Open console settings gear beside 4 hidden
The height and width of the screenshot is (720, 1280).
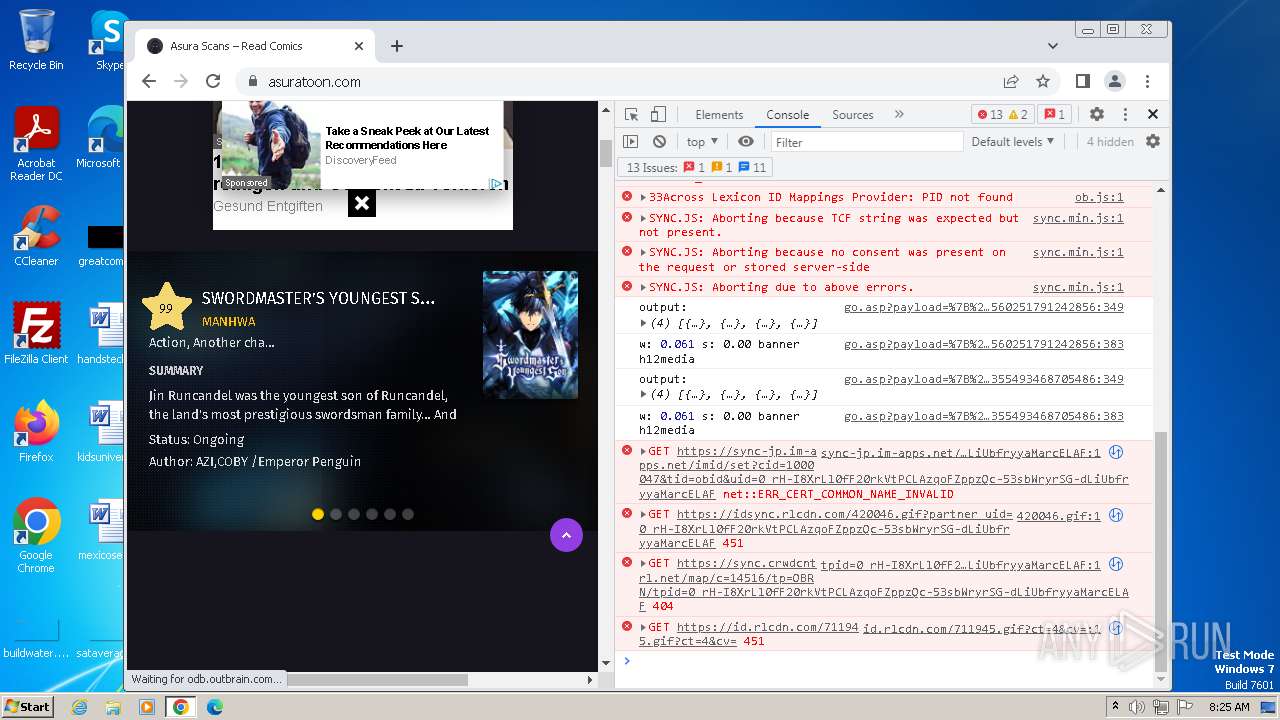click(1153, 142)
